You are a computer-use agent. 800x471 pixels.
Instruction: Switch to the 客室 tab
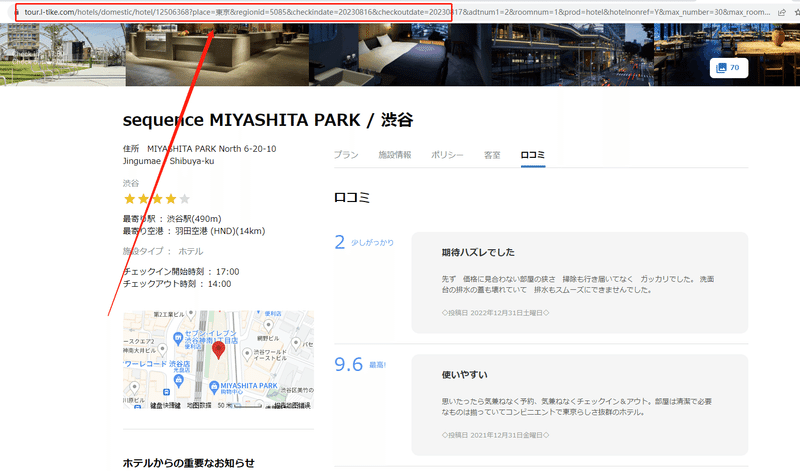pos(492,155)
